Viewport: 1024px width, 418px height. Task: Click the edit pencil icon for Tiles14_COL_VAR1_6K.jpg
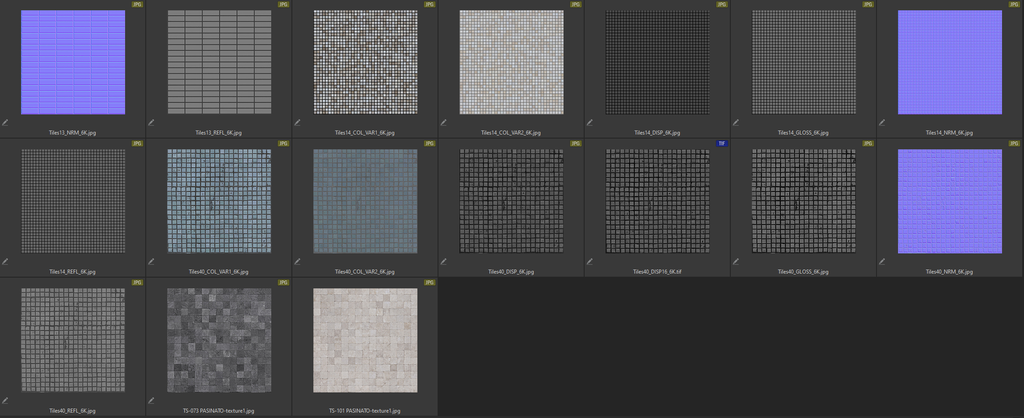[298, 123]
